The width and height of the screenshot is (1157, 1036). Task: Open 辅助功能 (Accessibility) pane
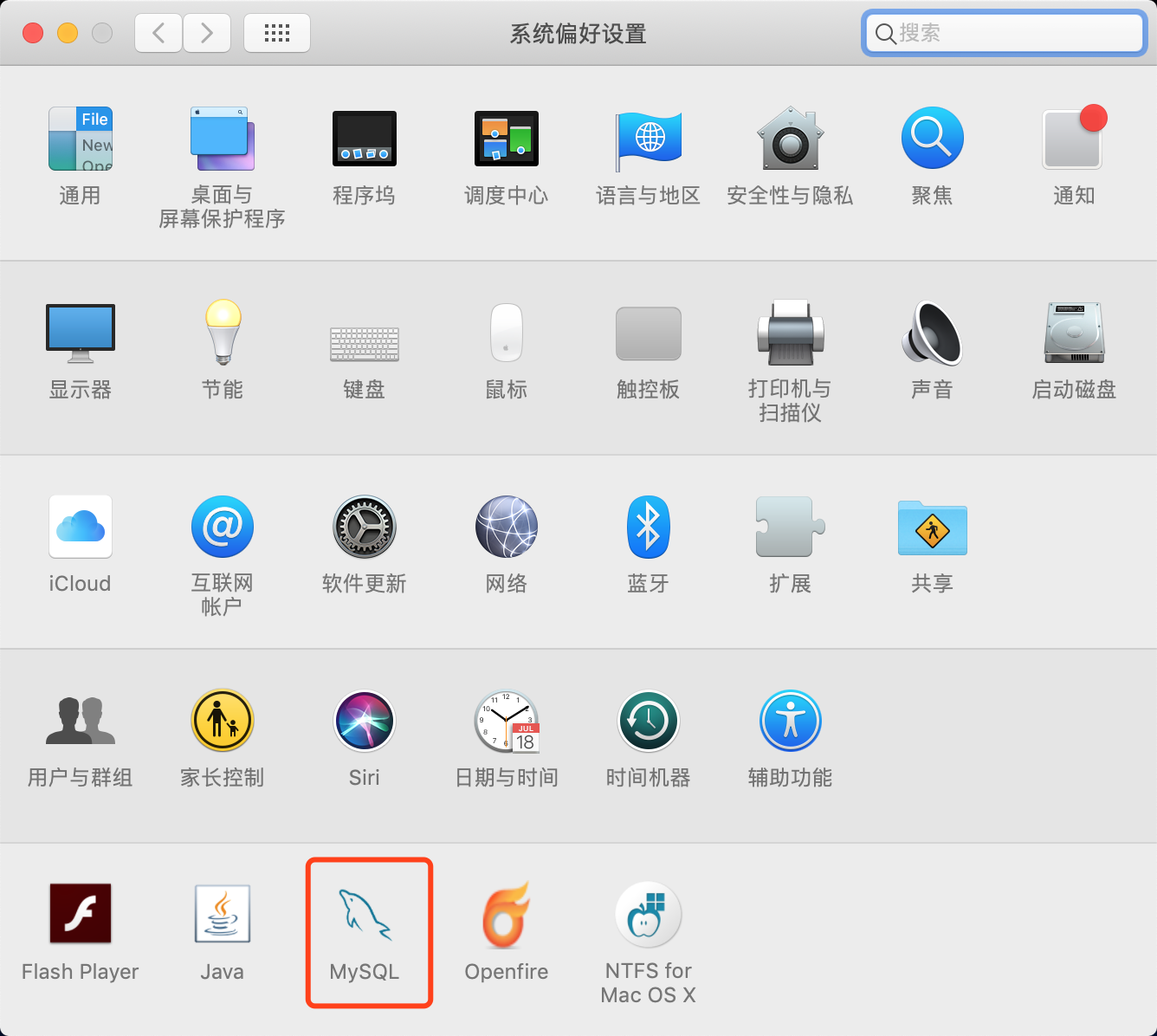(791, 721)
